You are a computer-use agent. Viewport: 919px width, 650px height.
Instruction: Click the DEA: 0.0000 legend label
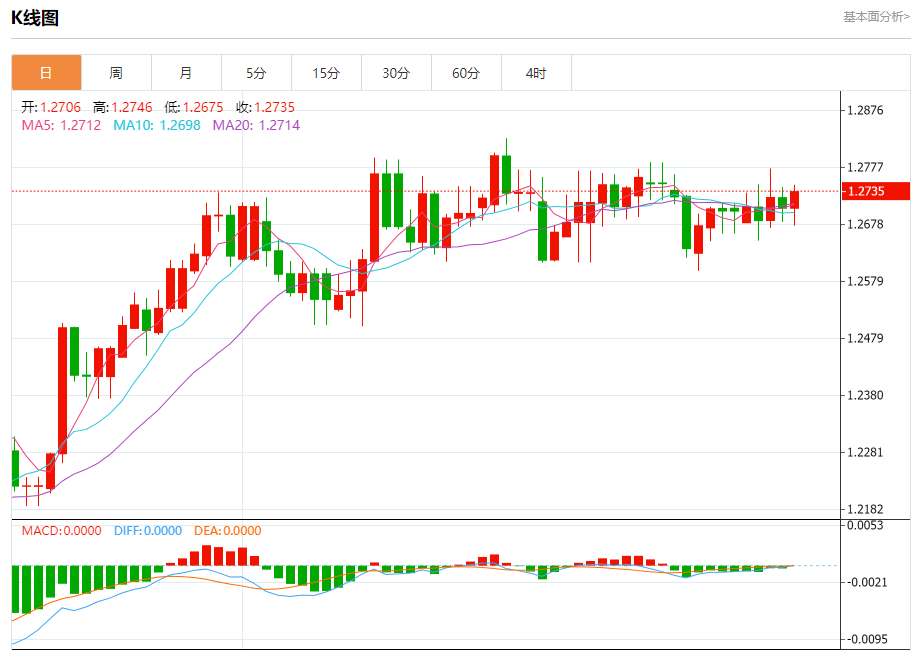pos(227,531)
